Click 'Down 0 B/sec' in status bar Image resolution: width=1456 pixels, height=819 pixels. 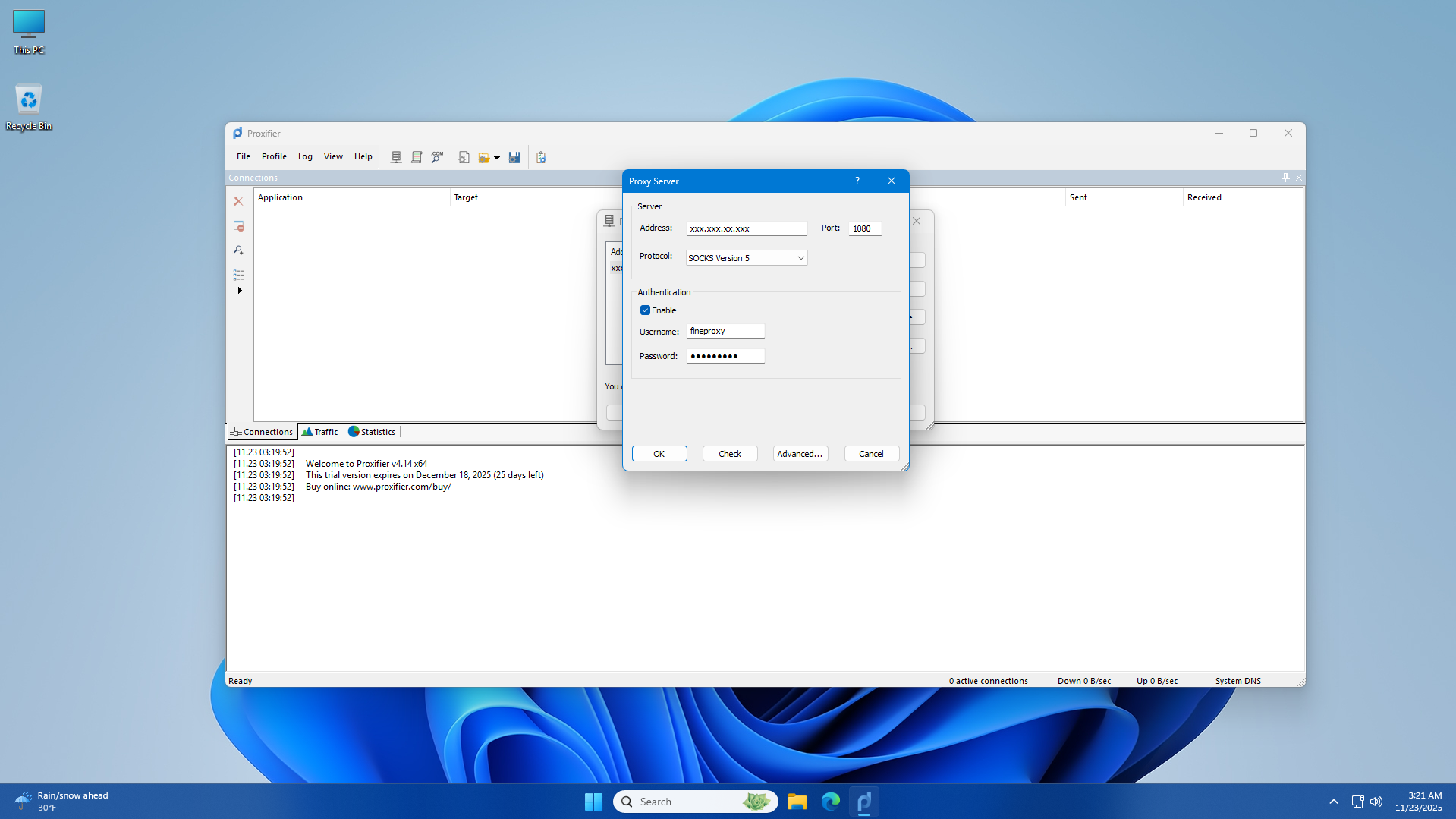pos(1084,681)
